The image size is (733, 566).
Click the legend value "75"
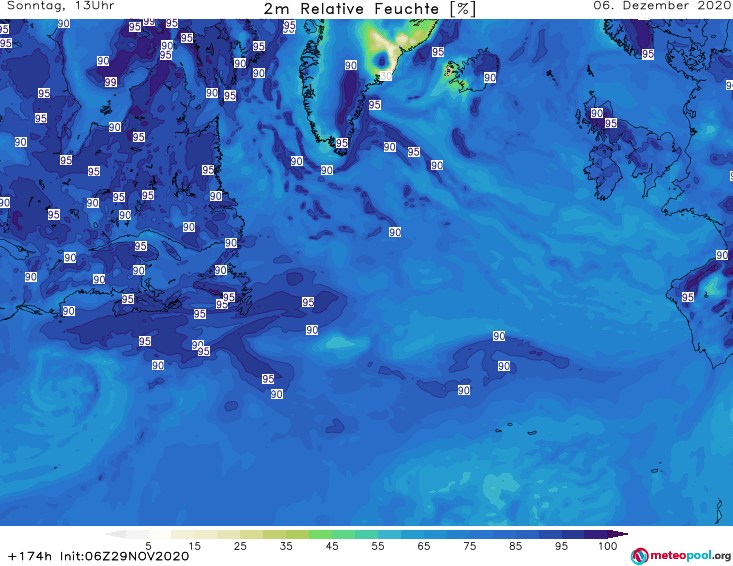pos(469,546)
